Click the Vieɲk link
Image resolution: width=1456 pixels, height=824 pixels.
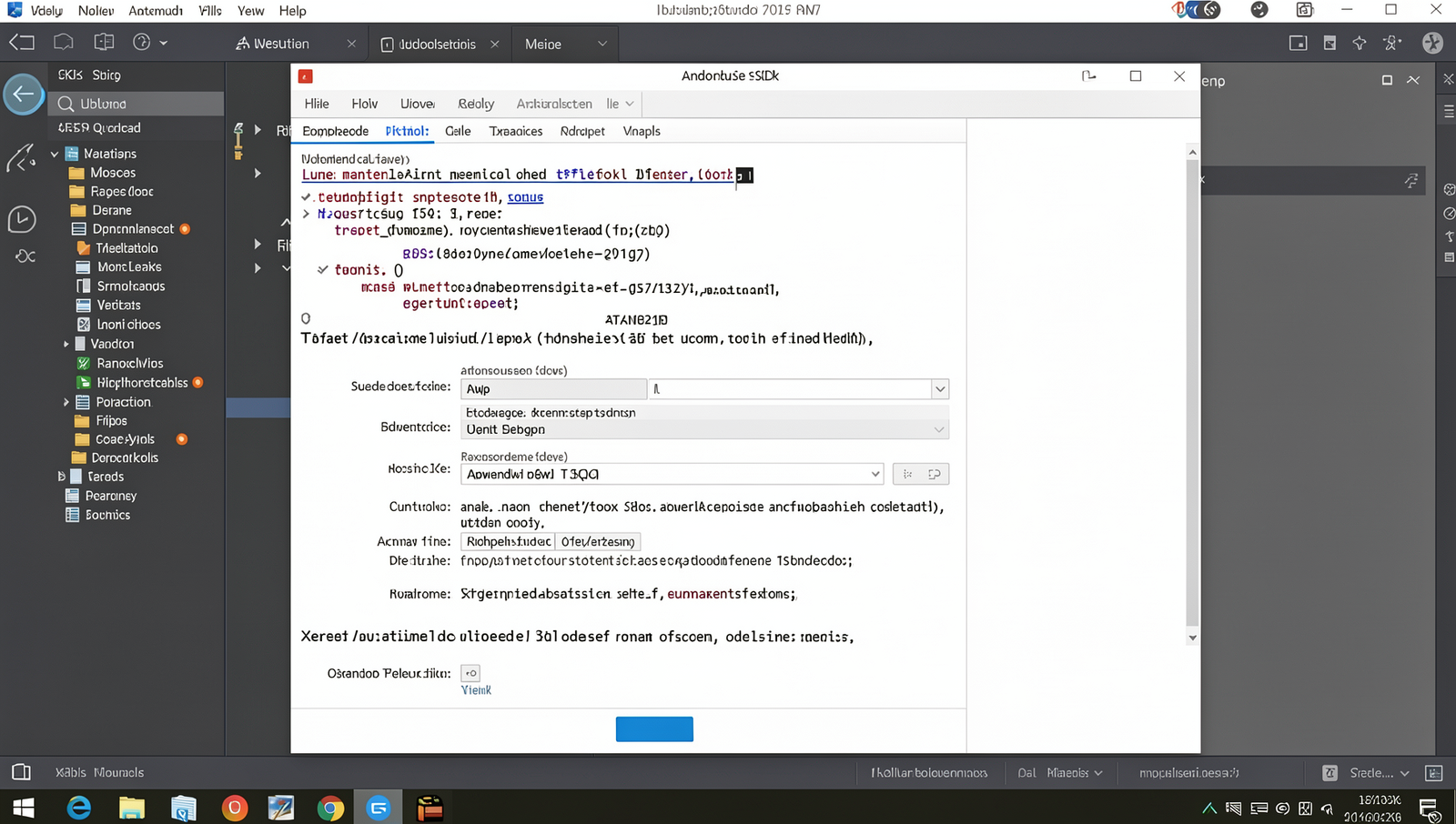point(476,690)
